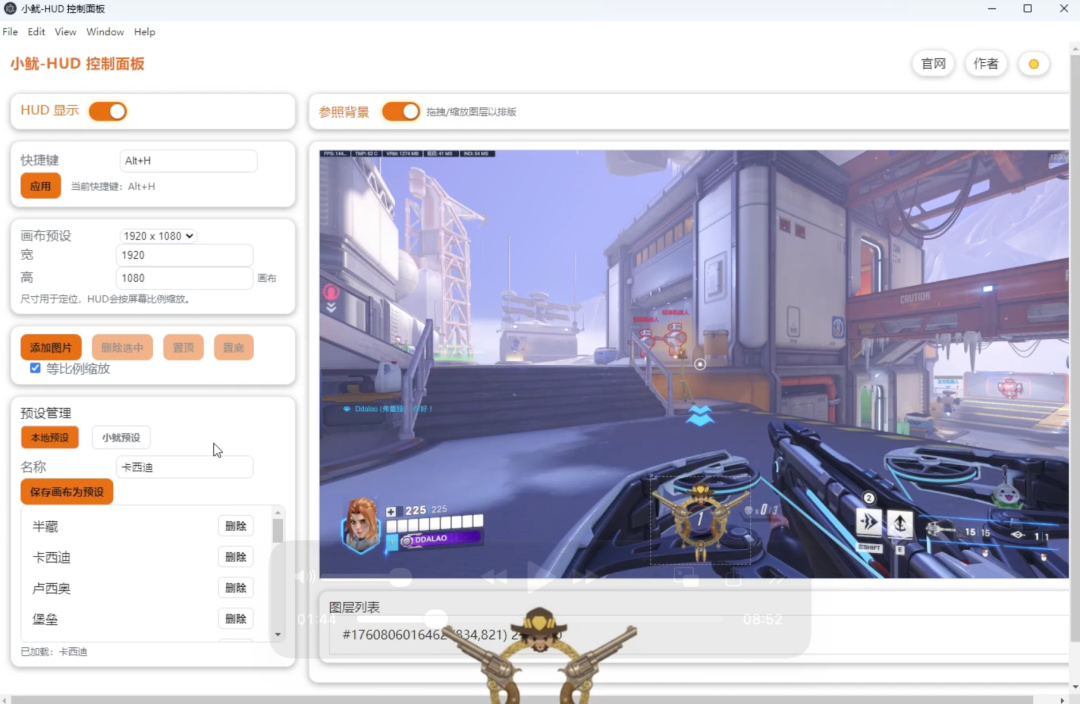Click the 删除选中 button
This screenshot has height=704, width=1080.
pyautogui.click(x=122, y=347)
